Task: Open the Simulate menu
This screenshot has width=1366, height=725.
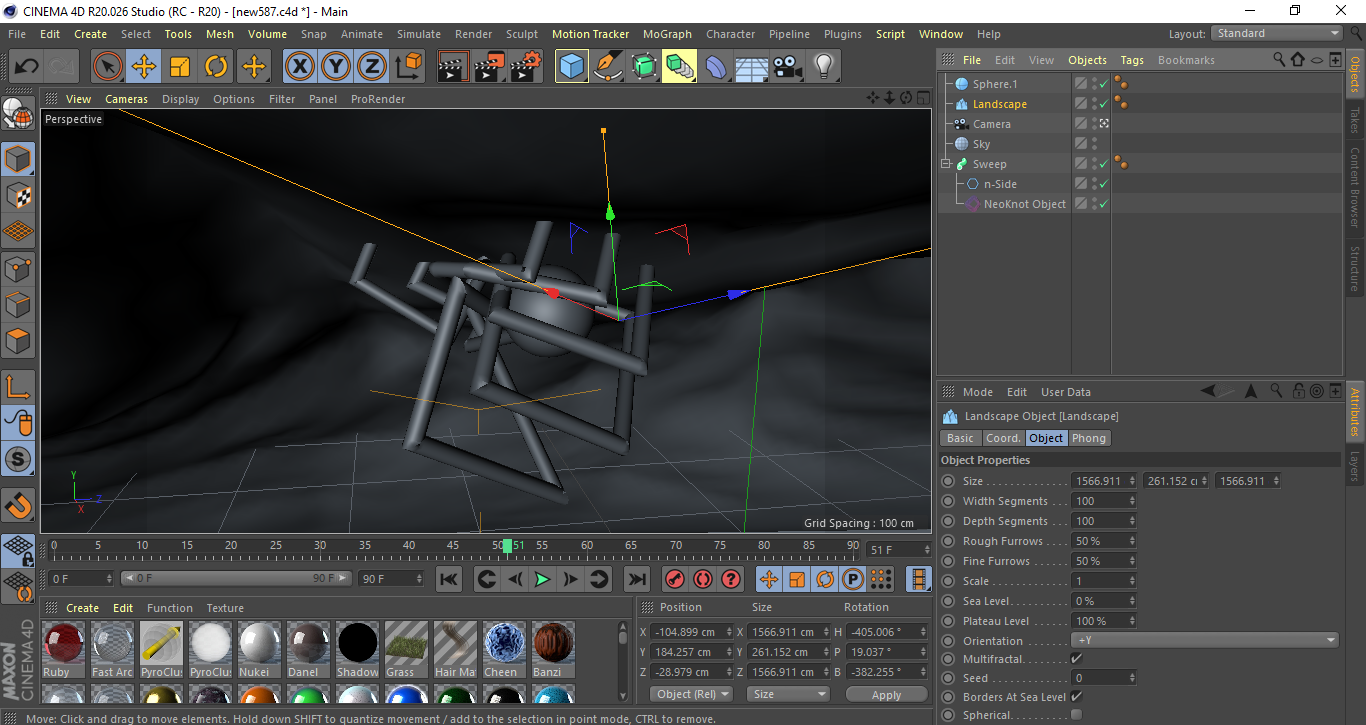Action: coord(418,34)
